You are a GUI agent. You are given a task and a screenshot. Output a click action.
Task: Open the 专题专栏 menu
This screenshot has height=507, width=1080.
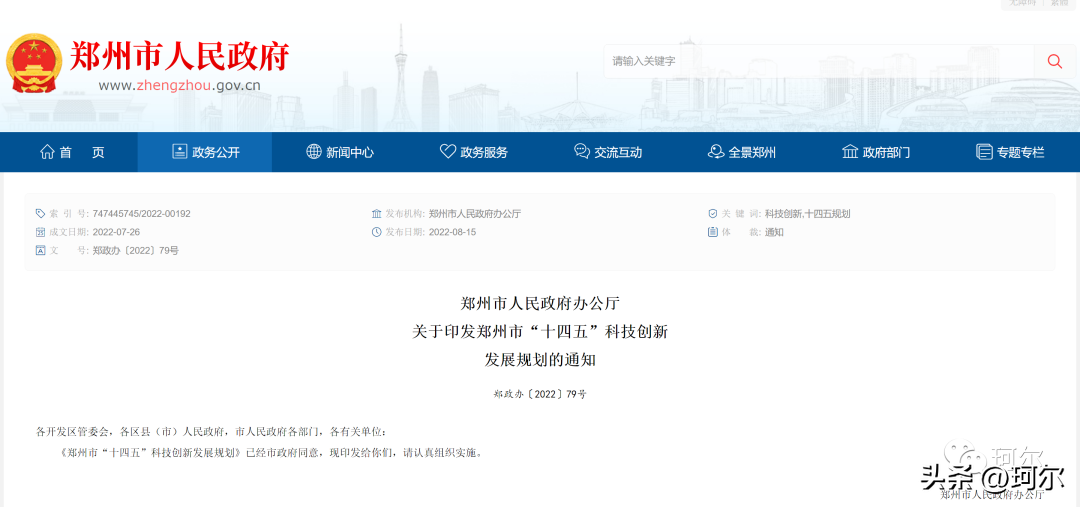(1010, 152)
